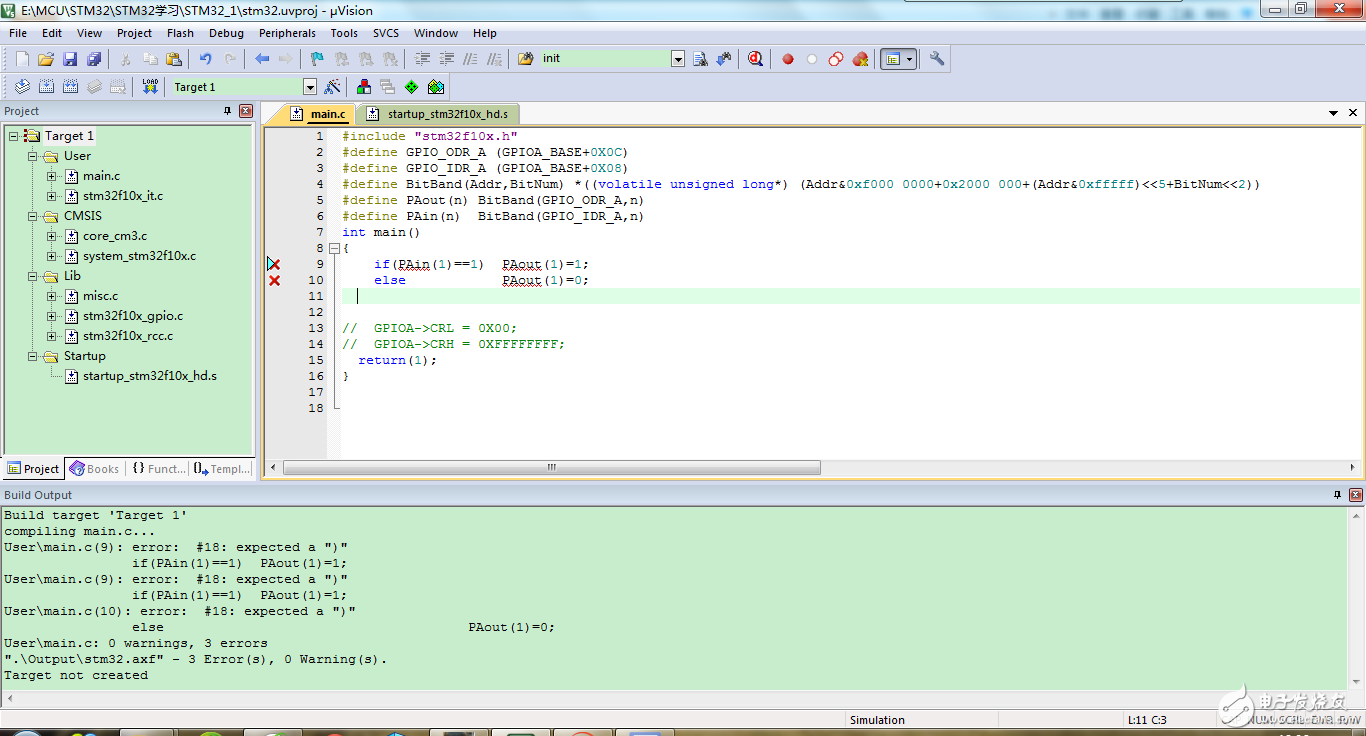
Task: Collapse the main function code fold
Action: [334, 248]
